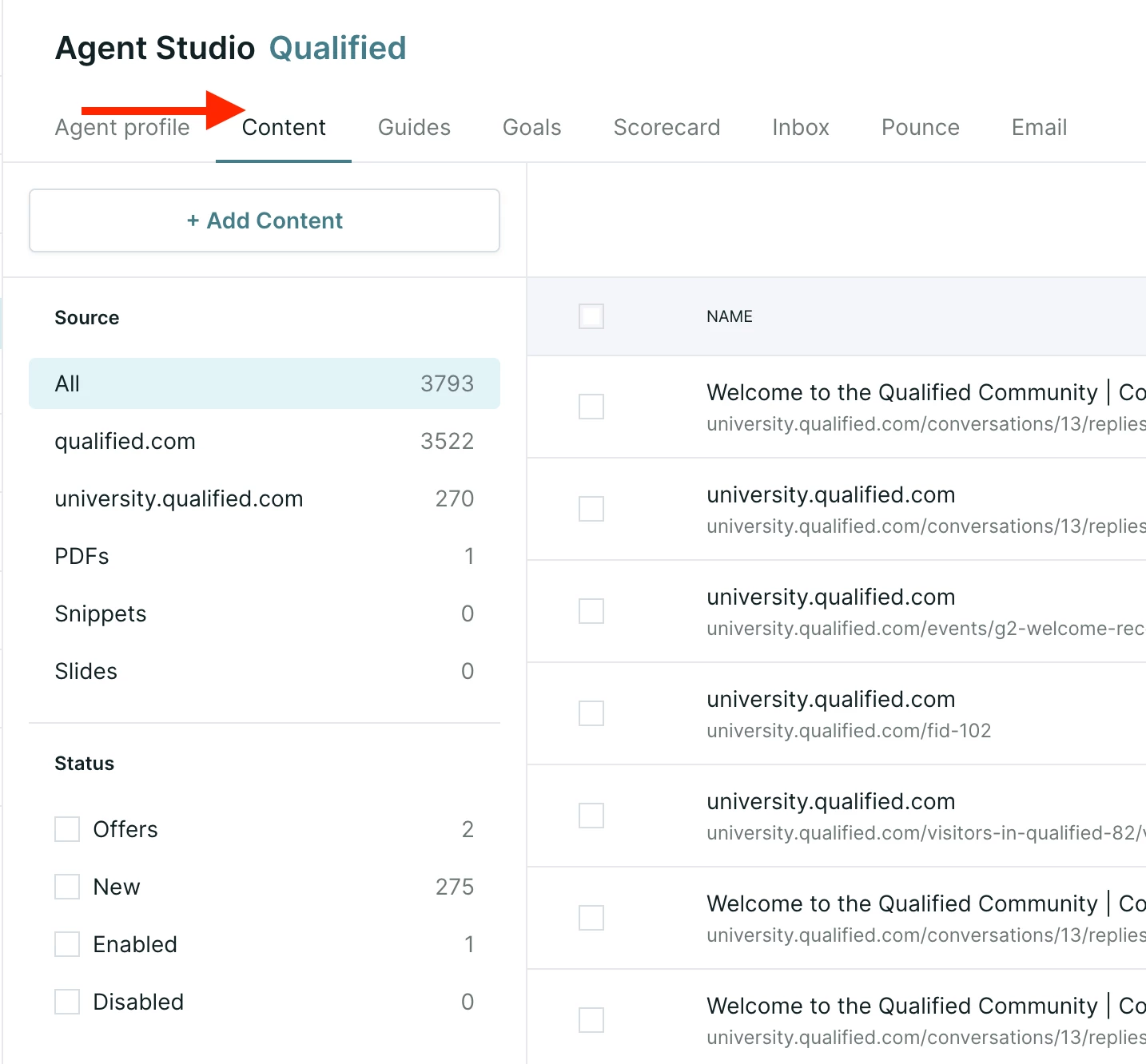
Task: Open the visitors-in-qualified-82 URL text
Action: 926,833
